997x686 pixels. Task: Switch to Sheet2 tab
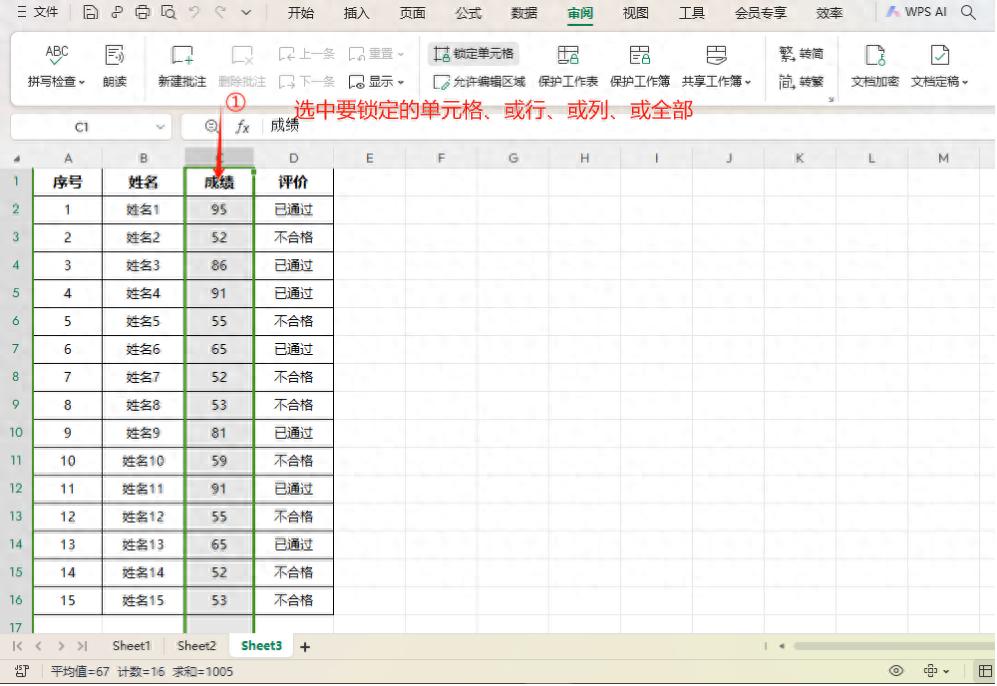pyautogui.click(x=196, y=646)
